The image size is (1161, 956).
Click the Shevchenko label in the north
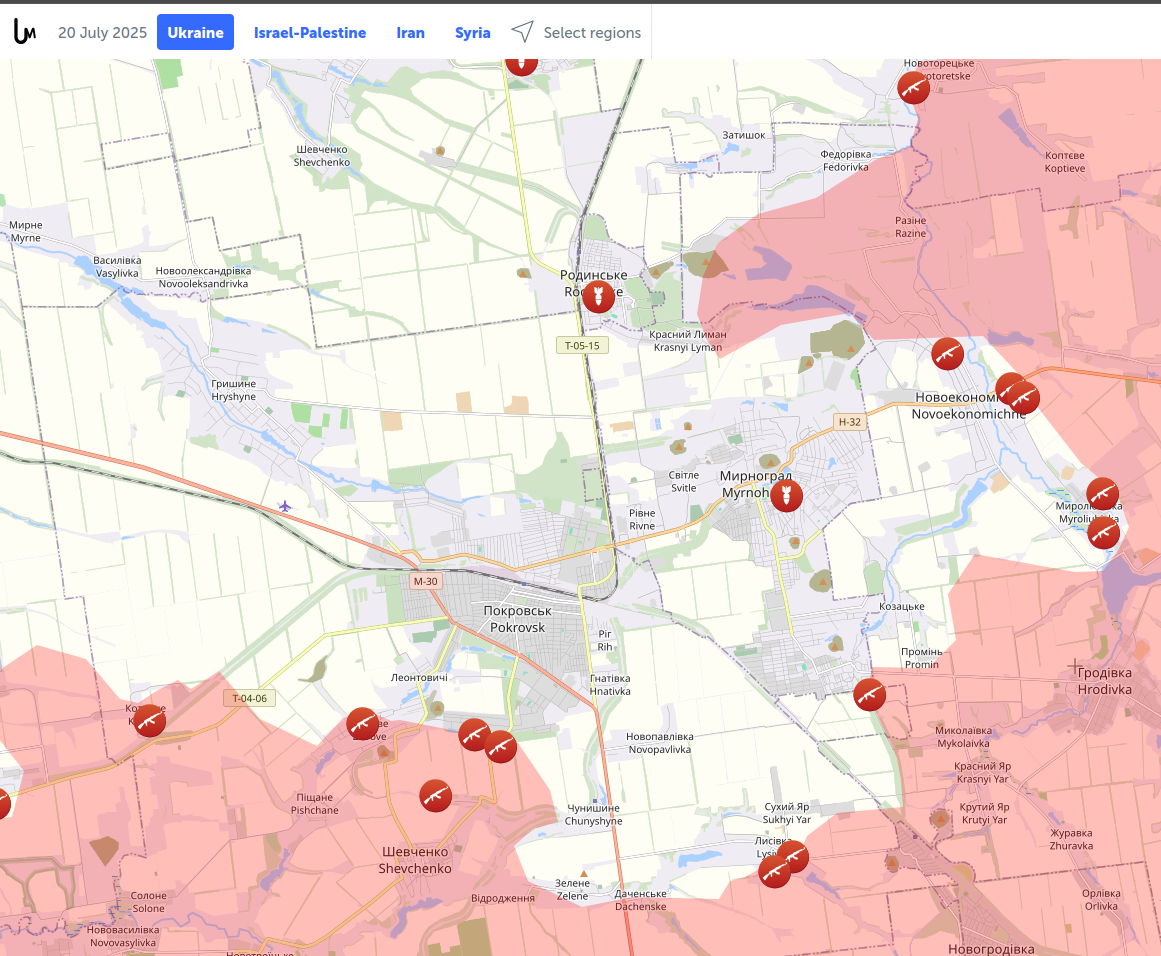click(321, 156)
